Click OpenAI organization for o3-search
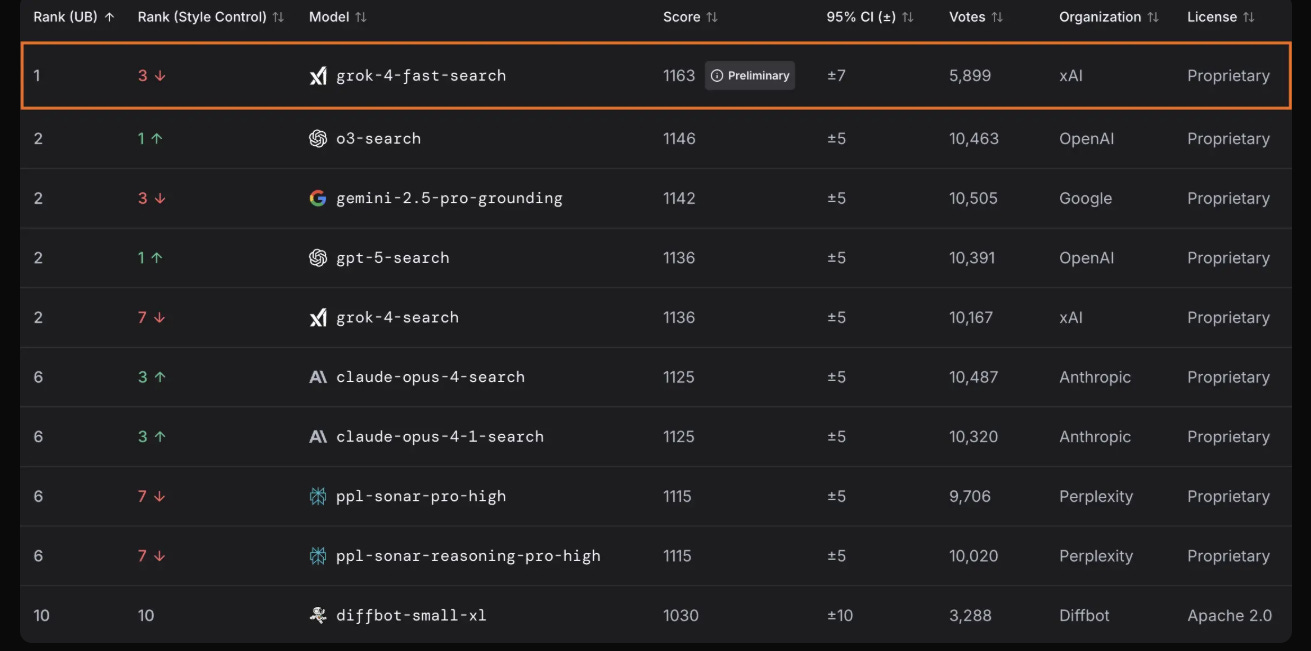This screenshot has width=1311, height=651. (x=1087, y=139)
